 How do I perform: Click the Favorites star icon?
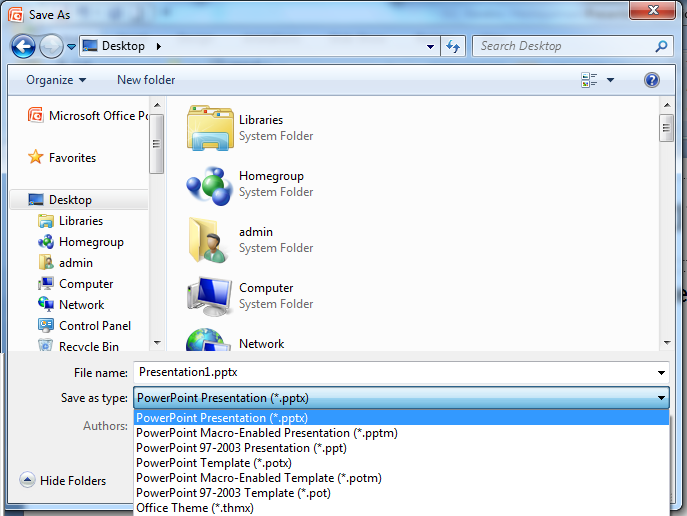[x=35, y=157]
